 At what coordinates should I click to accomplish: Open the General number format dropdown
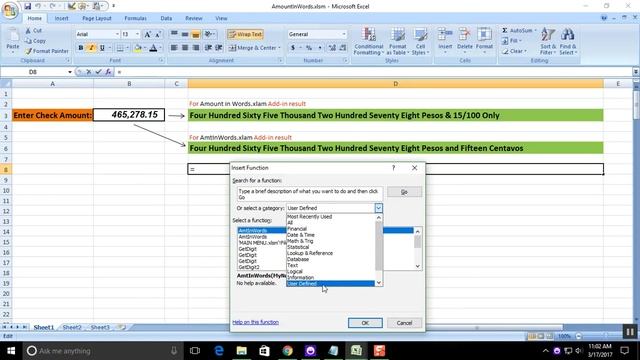(x=343, y=34)
